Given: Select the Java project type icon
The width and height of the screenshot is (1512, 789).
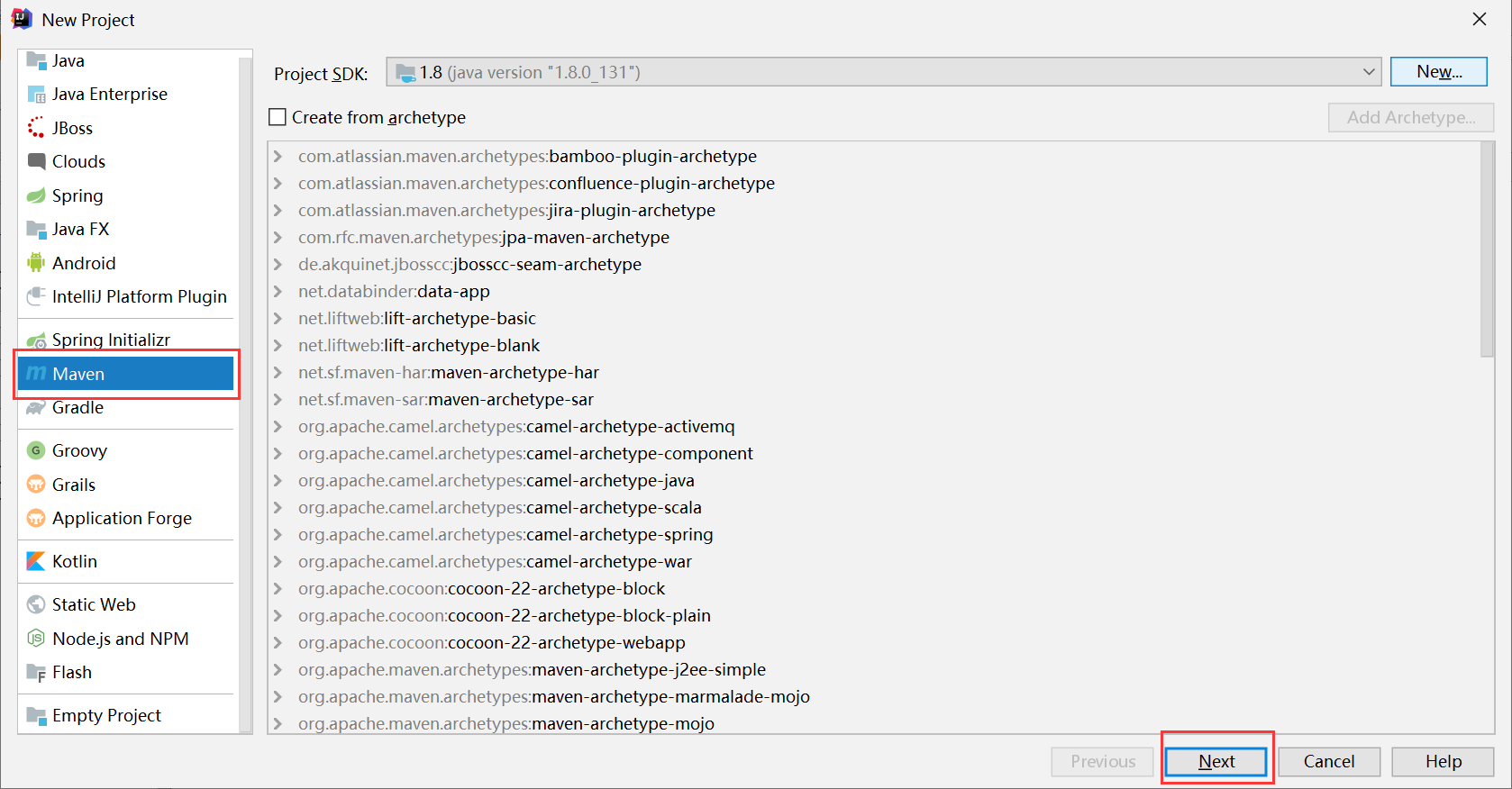Looking at the screenshot, I should point(36,60).
